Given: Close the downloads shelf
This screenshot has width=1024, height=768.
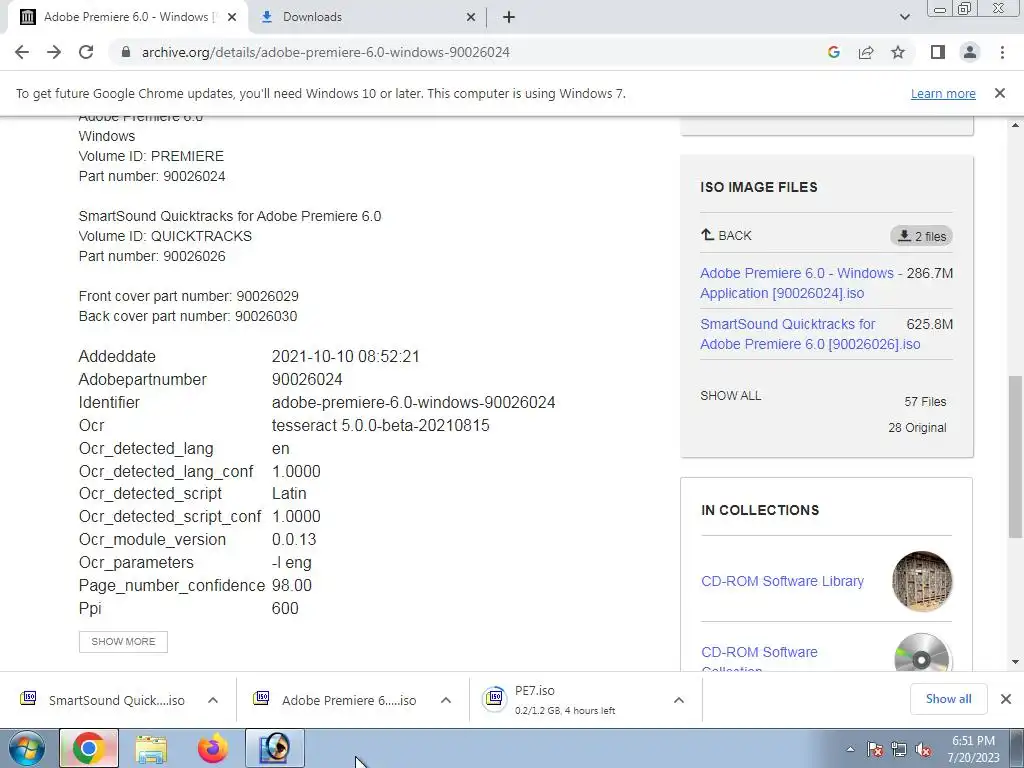Looking at the screenshot, I should (1006, 699).
